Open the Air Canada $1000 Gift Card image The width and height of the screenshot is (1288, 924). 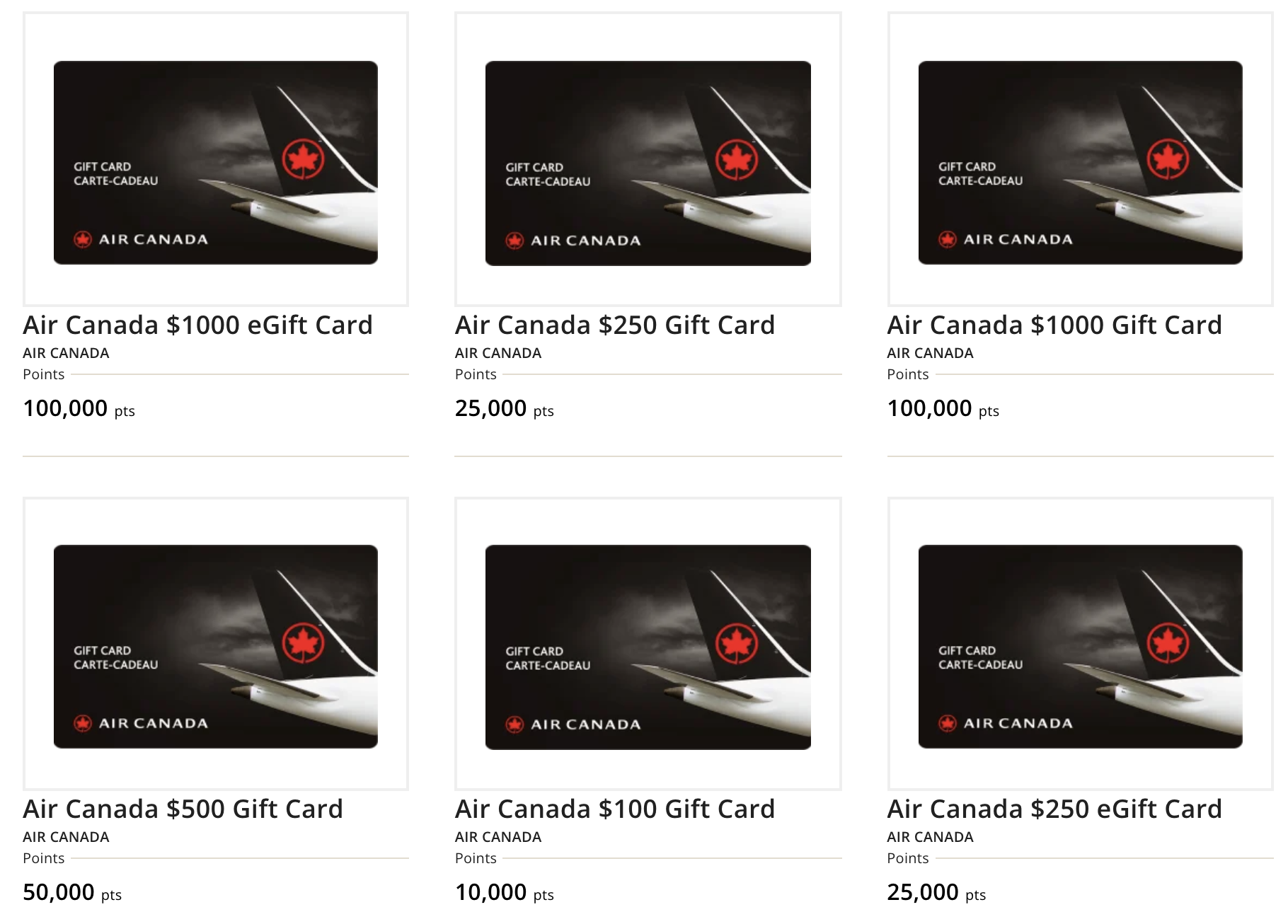1080,162
